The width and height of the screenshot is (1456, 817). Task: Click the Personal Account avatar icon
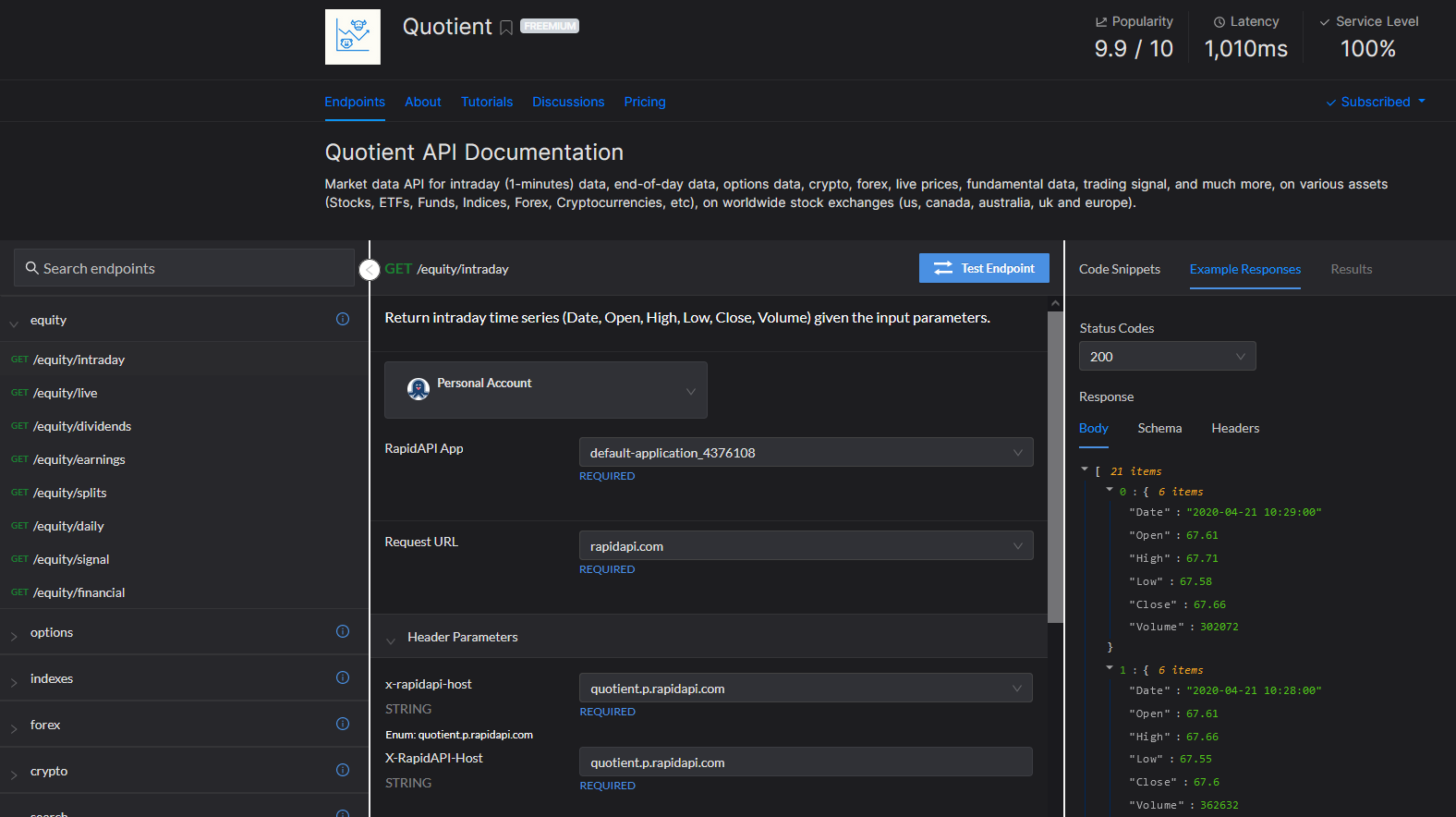[419, 389]
